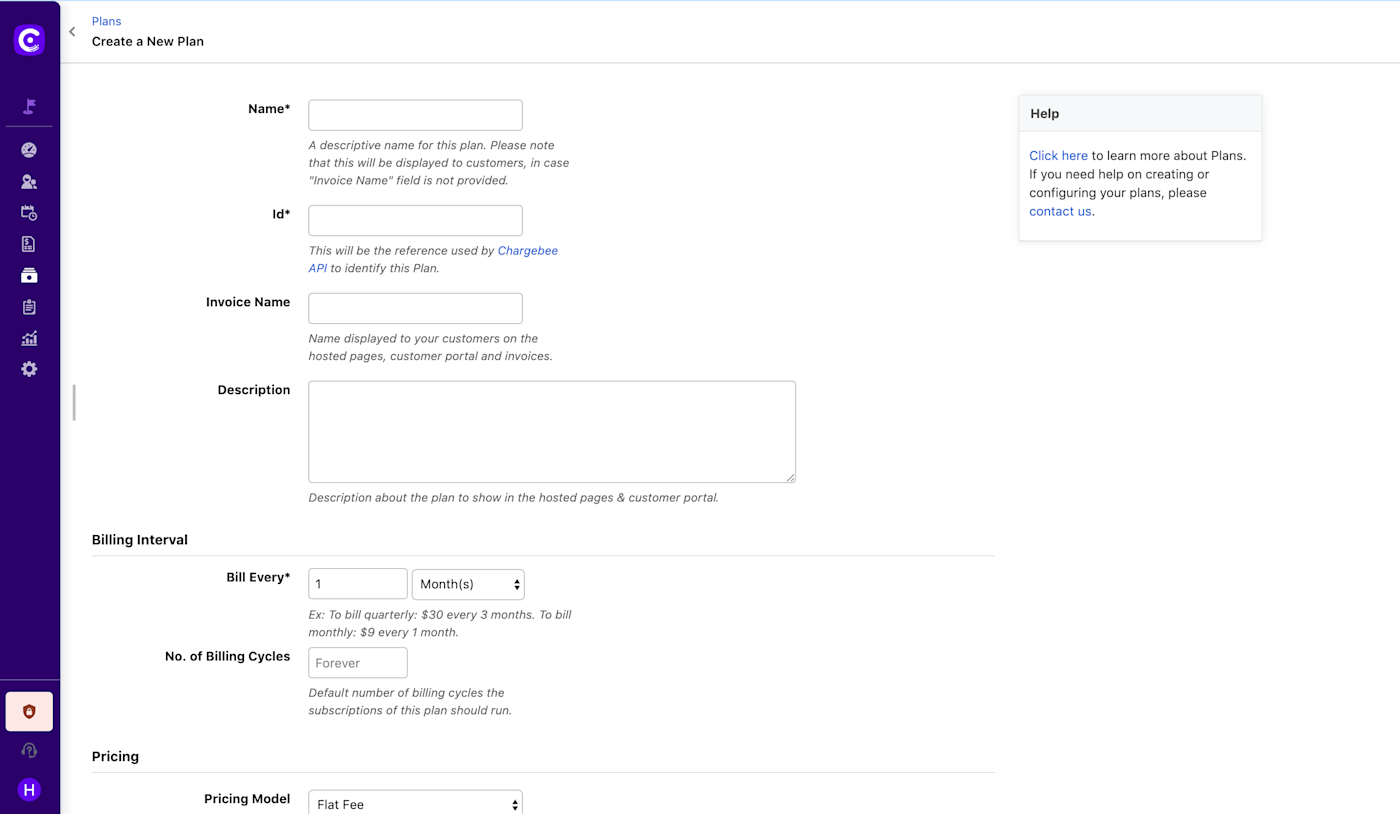
Task: Open the Invoices document icon
Action: (29, 243)
